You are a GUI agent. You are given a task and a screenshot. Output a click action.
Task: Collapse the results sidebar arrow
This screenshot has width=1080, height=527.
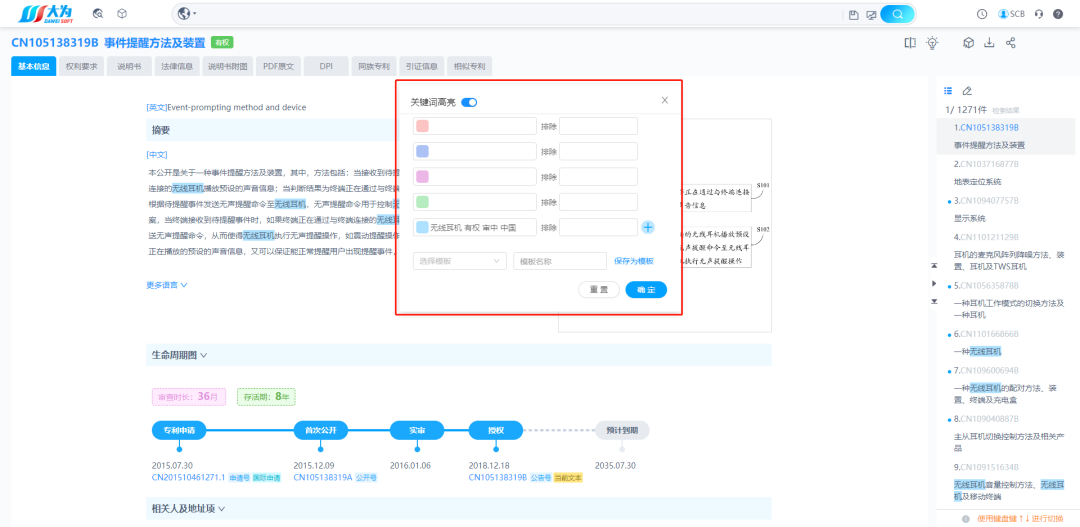tap(934, 283)
